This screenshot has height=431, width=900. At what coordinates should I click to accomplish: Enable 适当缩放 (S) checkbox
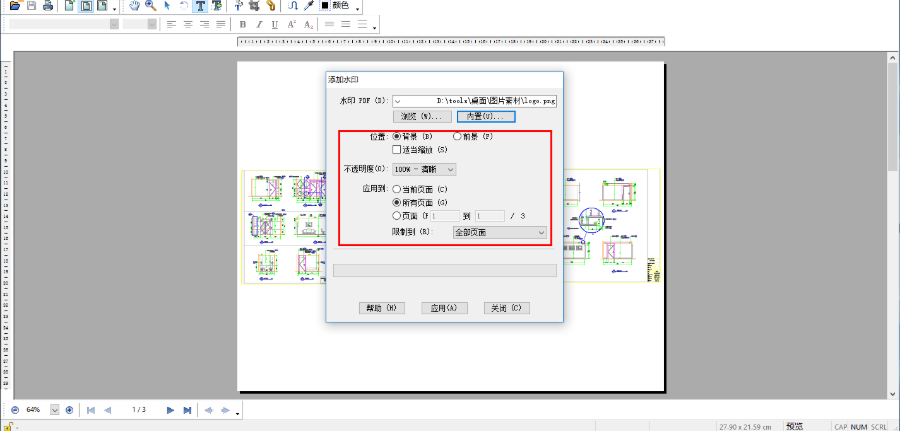click(397, 150)
